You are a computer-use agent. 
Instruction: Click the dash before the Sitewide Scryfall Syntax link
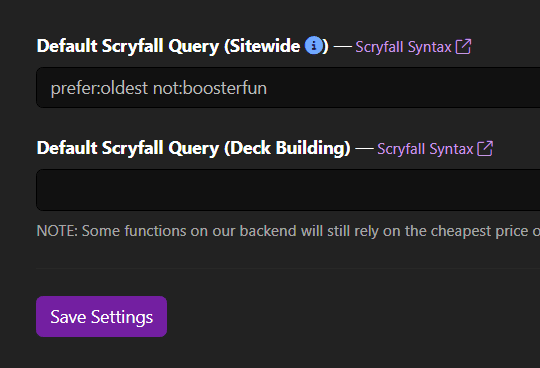(x=343, y=46)
